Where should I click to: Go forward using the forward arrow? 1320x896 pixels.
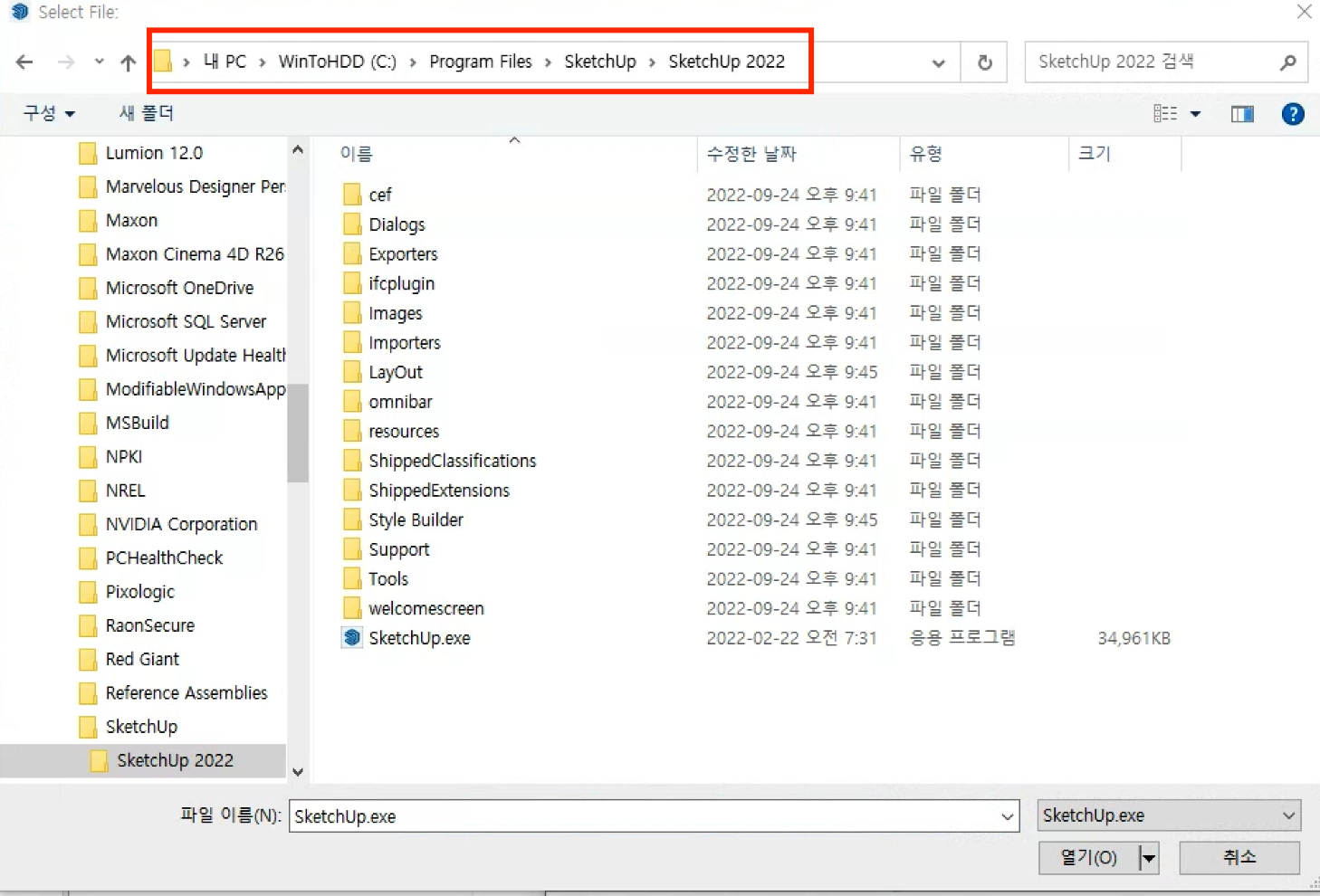66,62
